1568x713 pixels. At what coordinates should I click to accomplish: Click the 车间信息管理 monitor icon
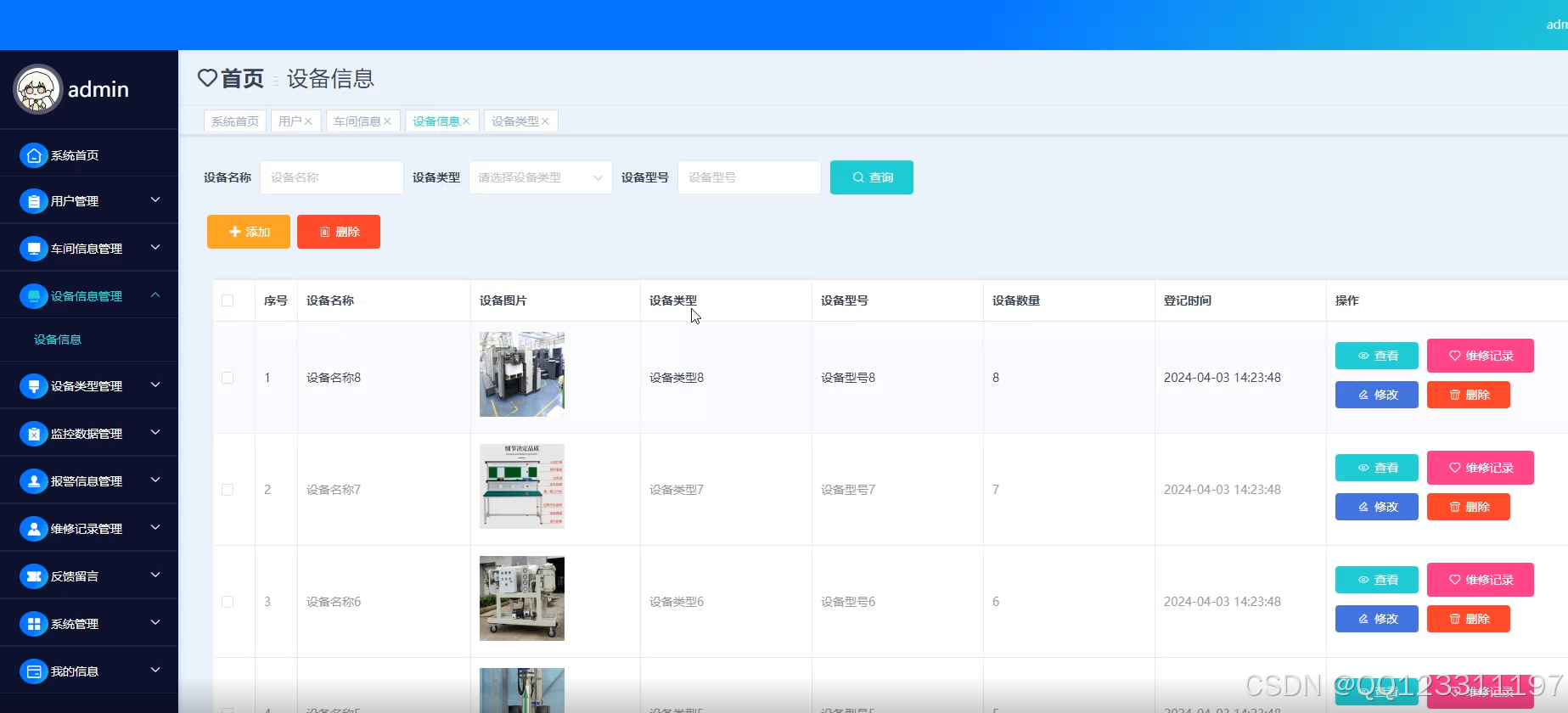(34, 249)
